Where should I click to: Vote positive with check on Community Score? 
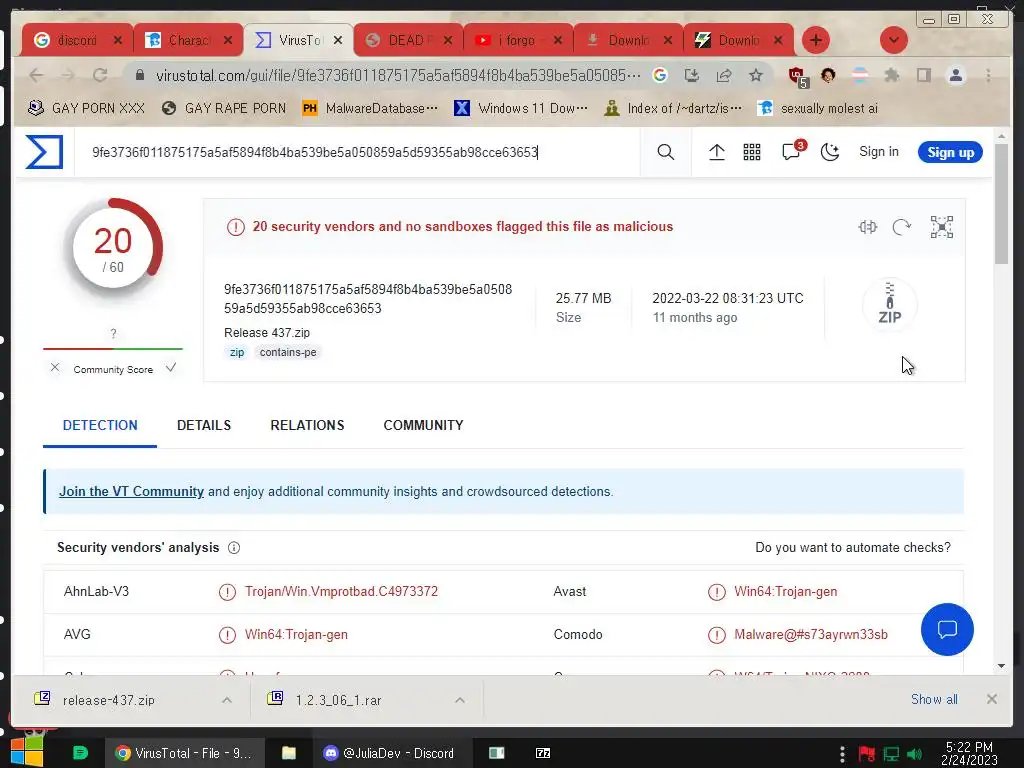pyautogui.click(x=170, y=368)
